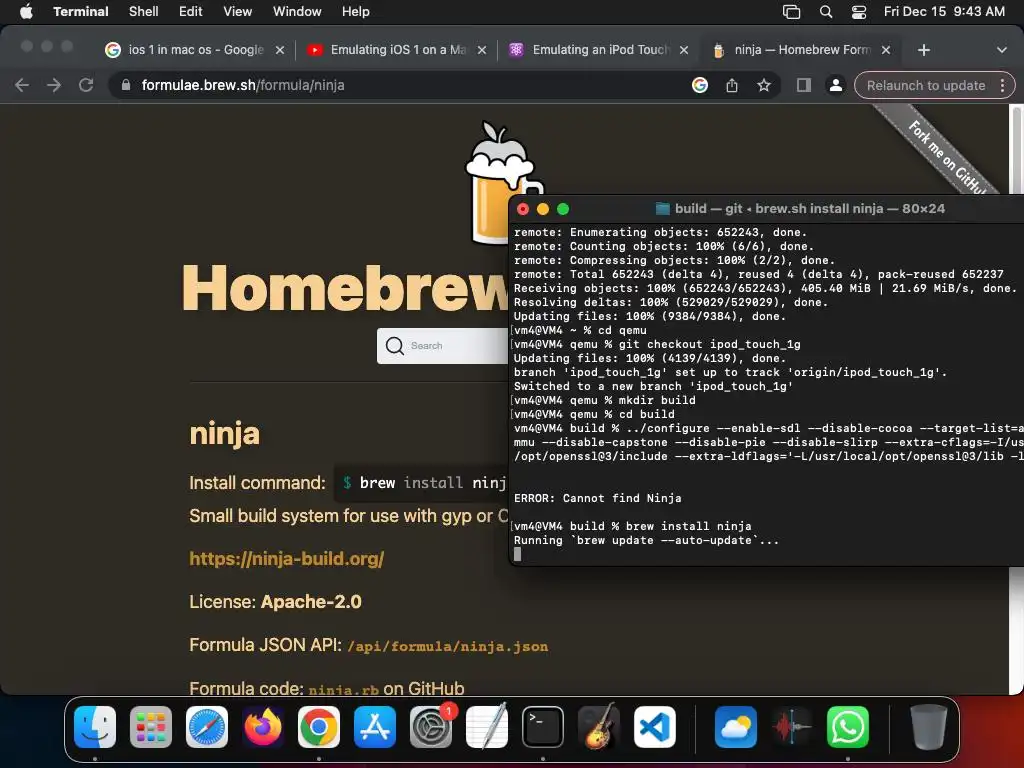
Task: Toggle the Chrome side panel
Action: point(803,85)
